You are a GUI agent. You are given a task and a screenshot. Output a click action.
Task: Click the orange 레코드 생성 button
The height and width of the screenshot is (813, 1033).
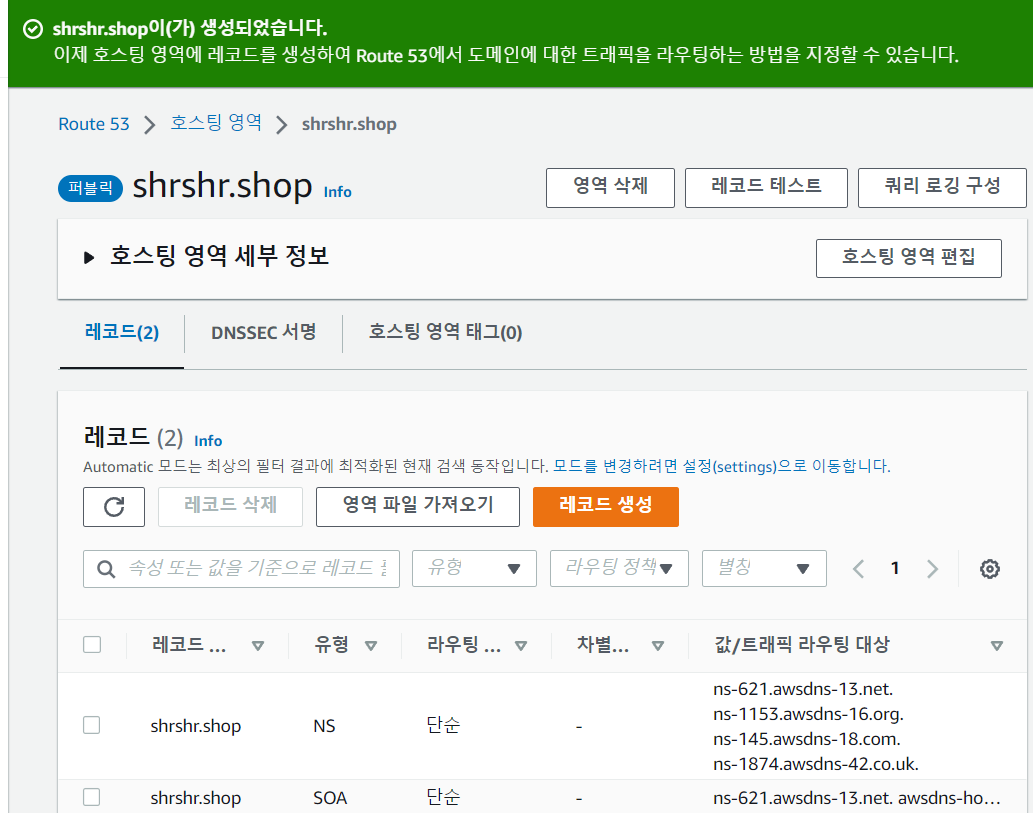605,507
